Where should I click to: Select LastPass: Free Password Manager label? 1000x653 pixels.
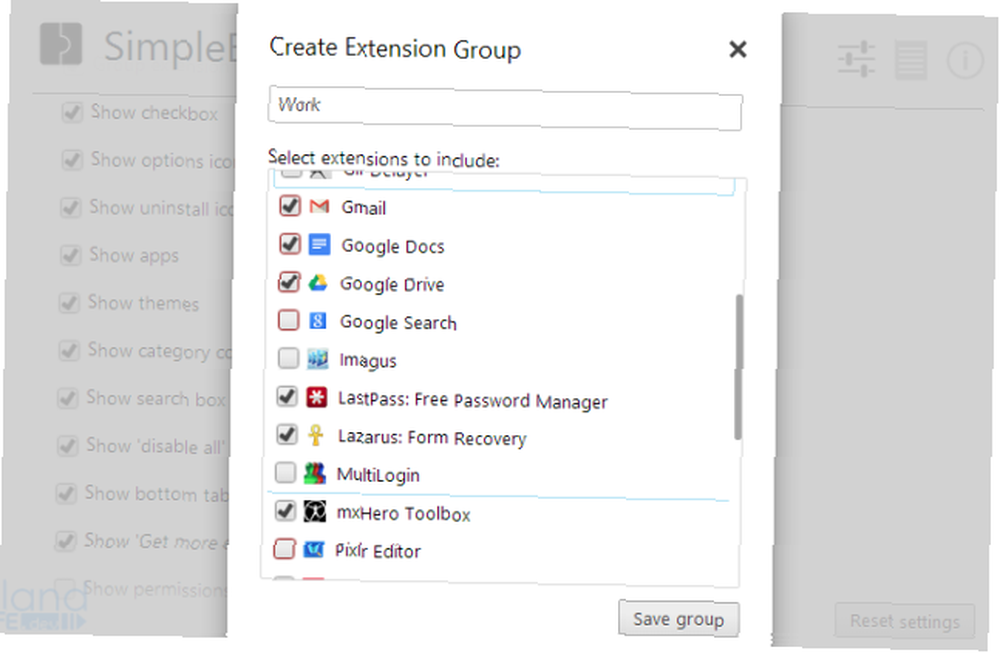(473, 400)
